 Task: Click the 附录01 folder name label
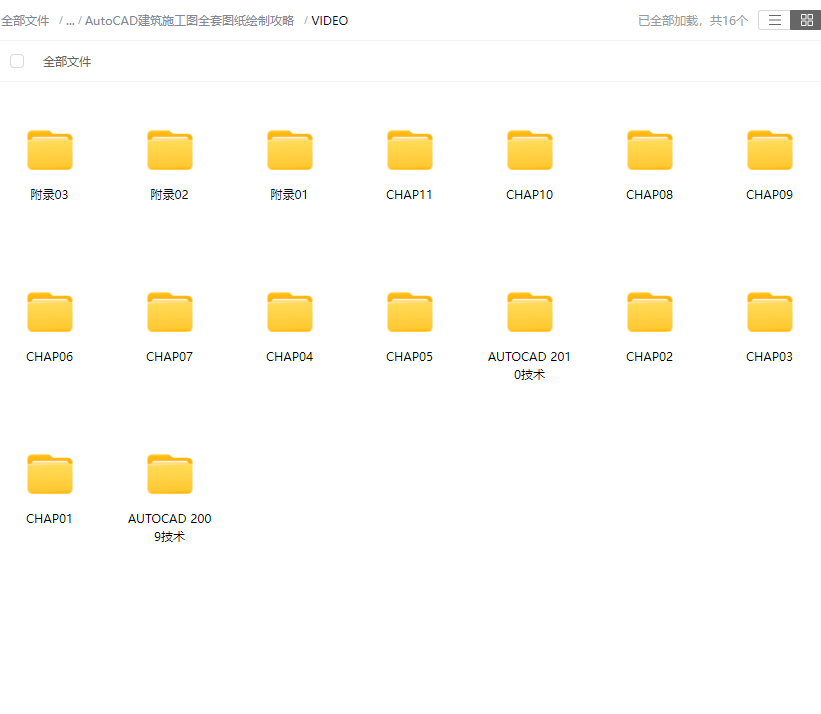click(x=289, y=195)
